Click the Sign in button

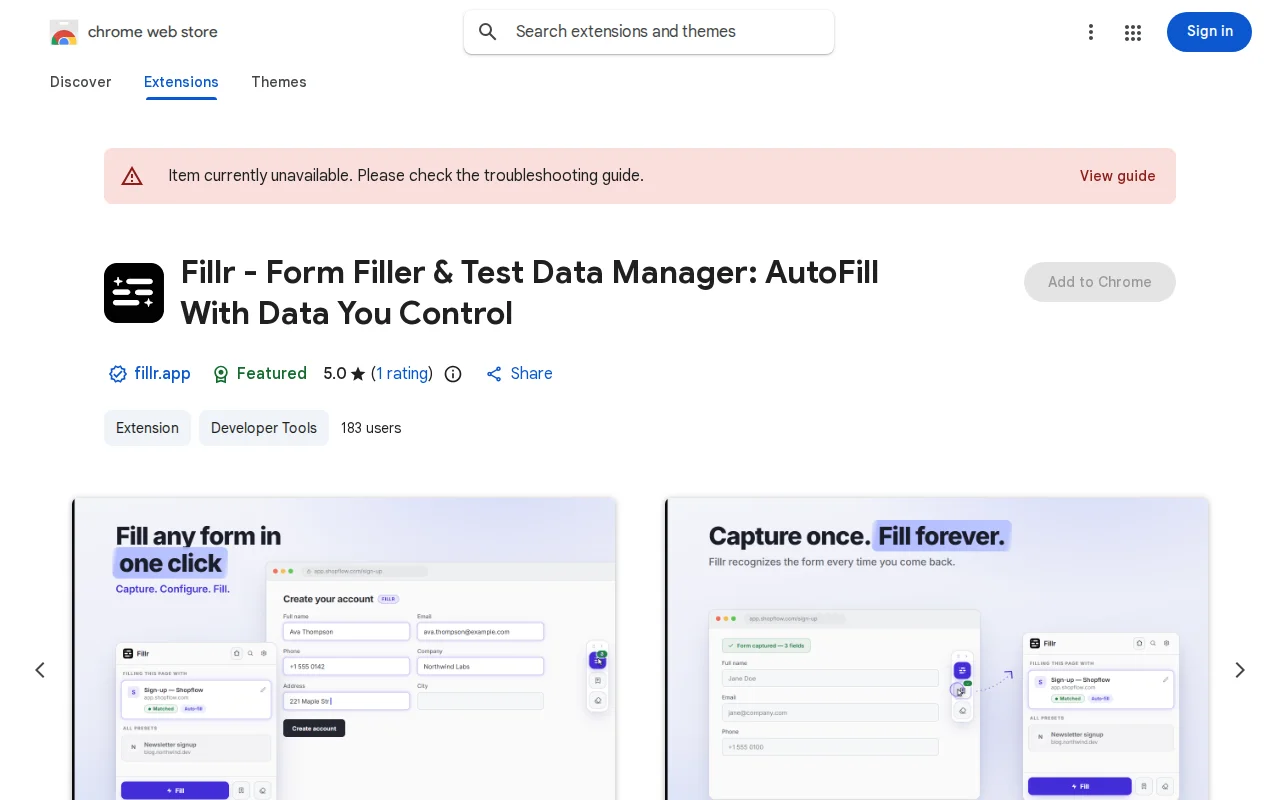click(1209, 32)
